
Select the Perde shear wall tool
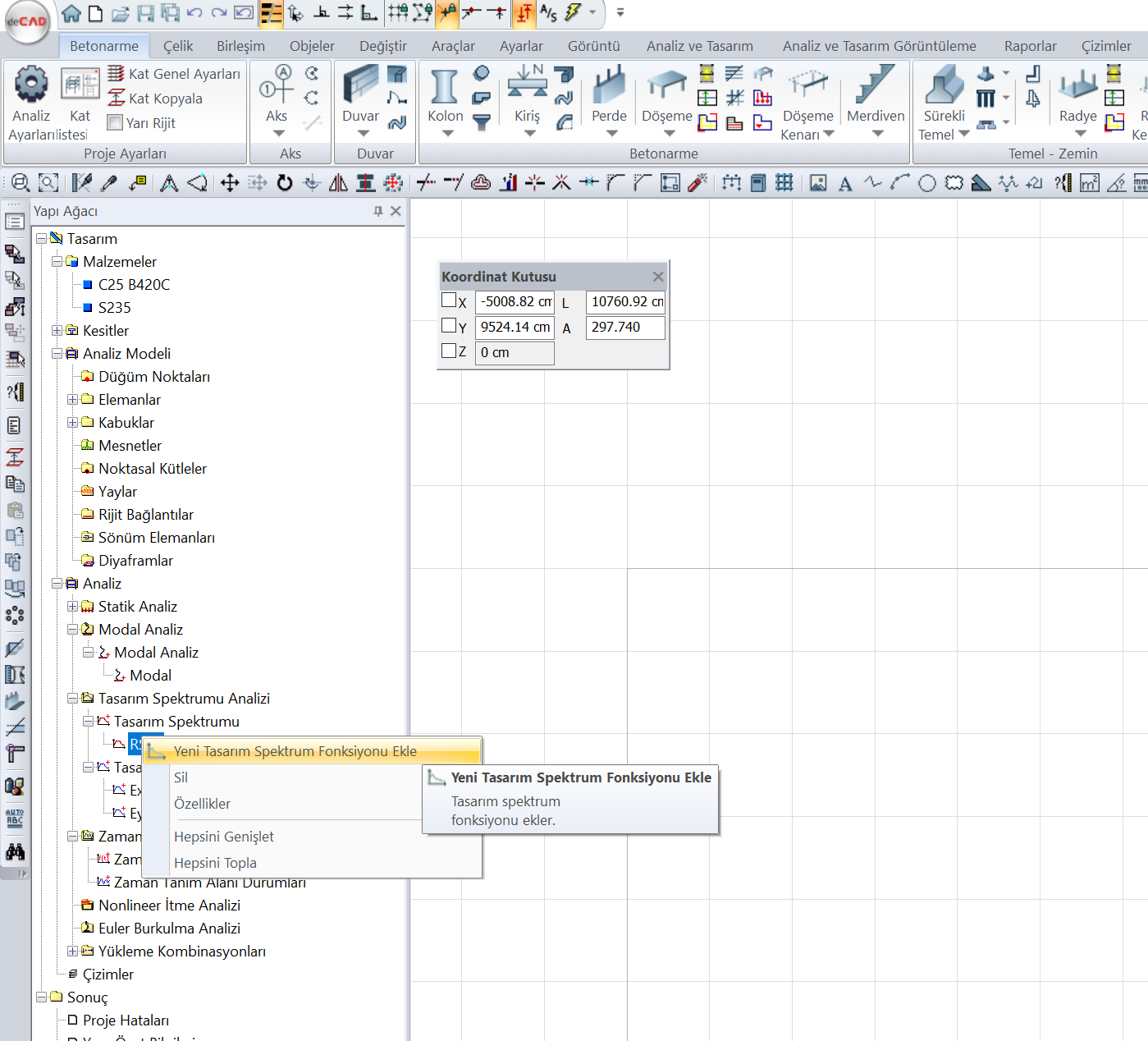click(609, 87)
